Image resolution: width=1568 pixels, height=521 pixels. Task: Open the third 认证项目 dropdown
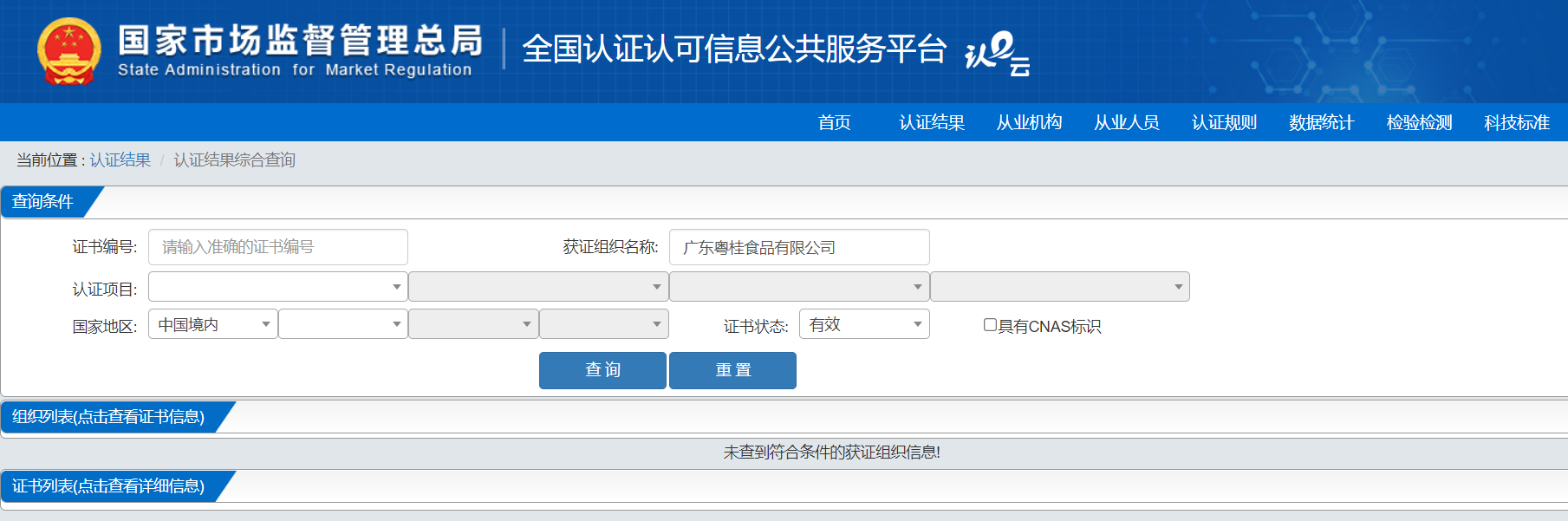799,287
